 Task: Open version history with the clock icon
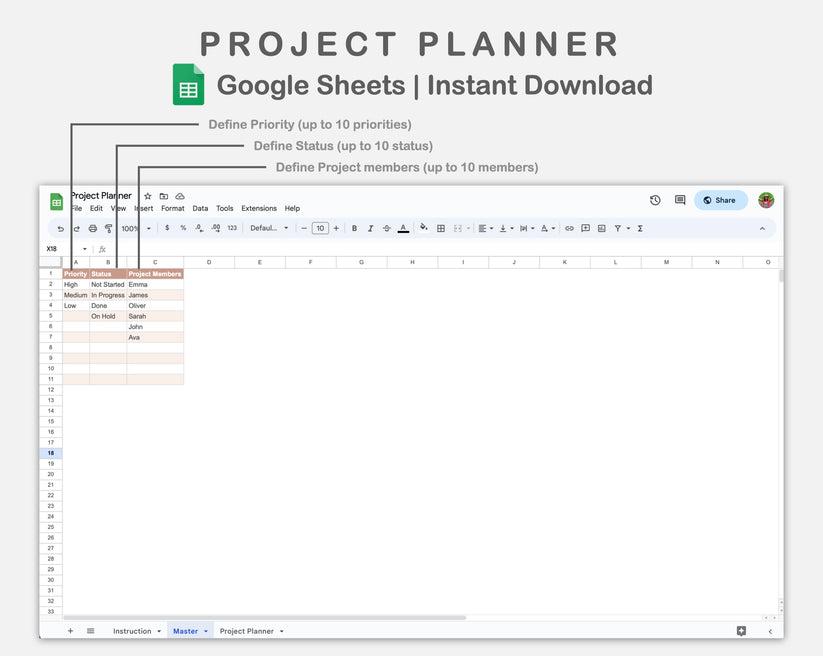(655, 200)
